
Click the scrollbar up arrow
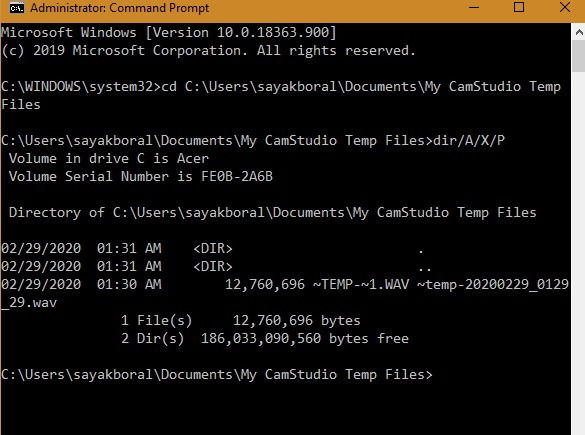tap(579, 32)
